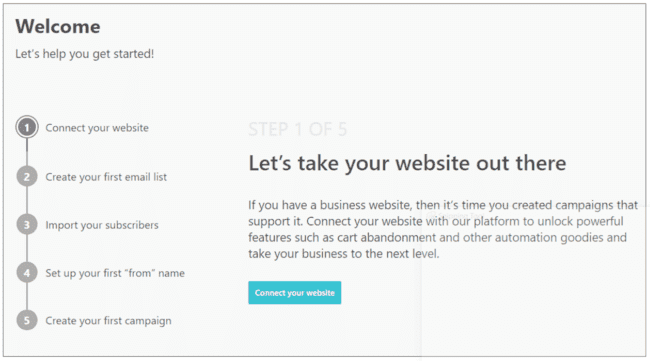
Task: Select the step 2 number circle
Action: click(27, 177)
